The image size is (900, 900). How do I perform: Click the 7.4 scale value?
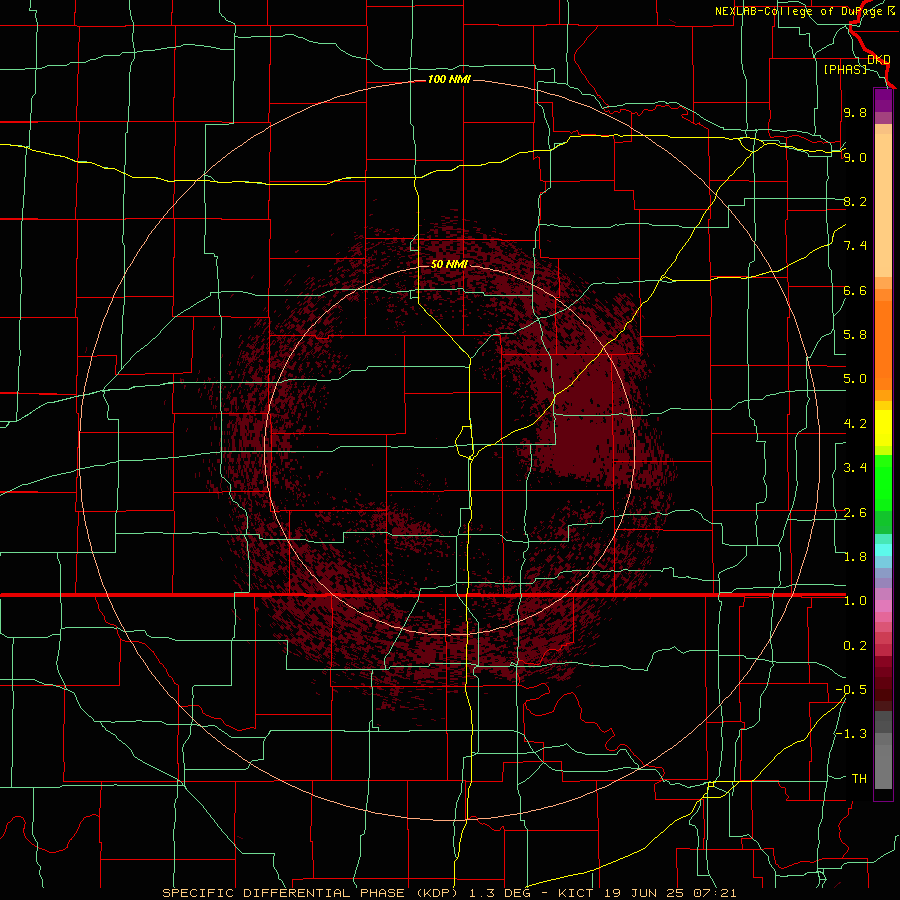tap(855, 246)
